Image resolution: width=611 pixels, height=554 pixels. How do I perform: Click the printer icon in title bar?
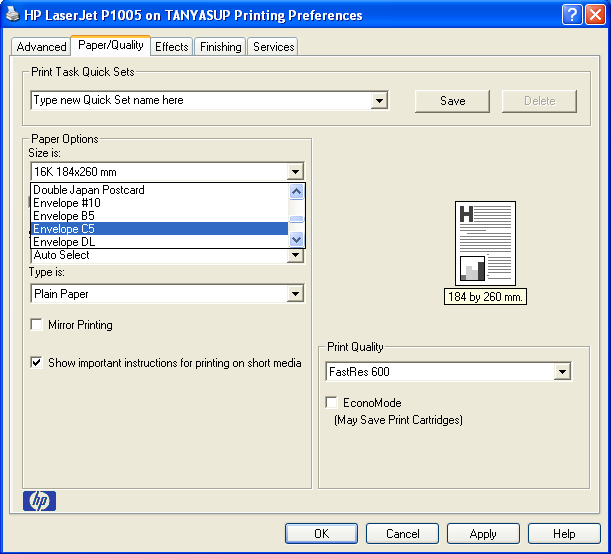point(12,15)
